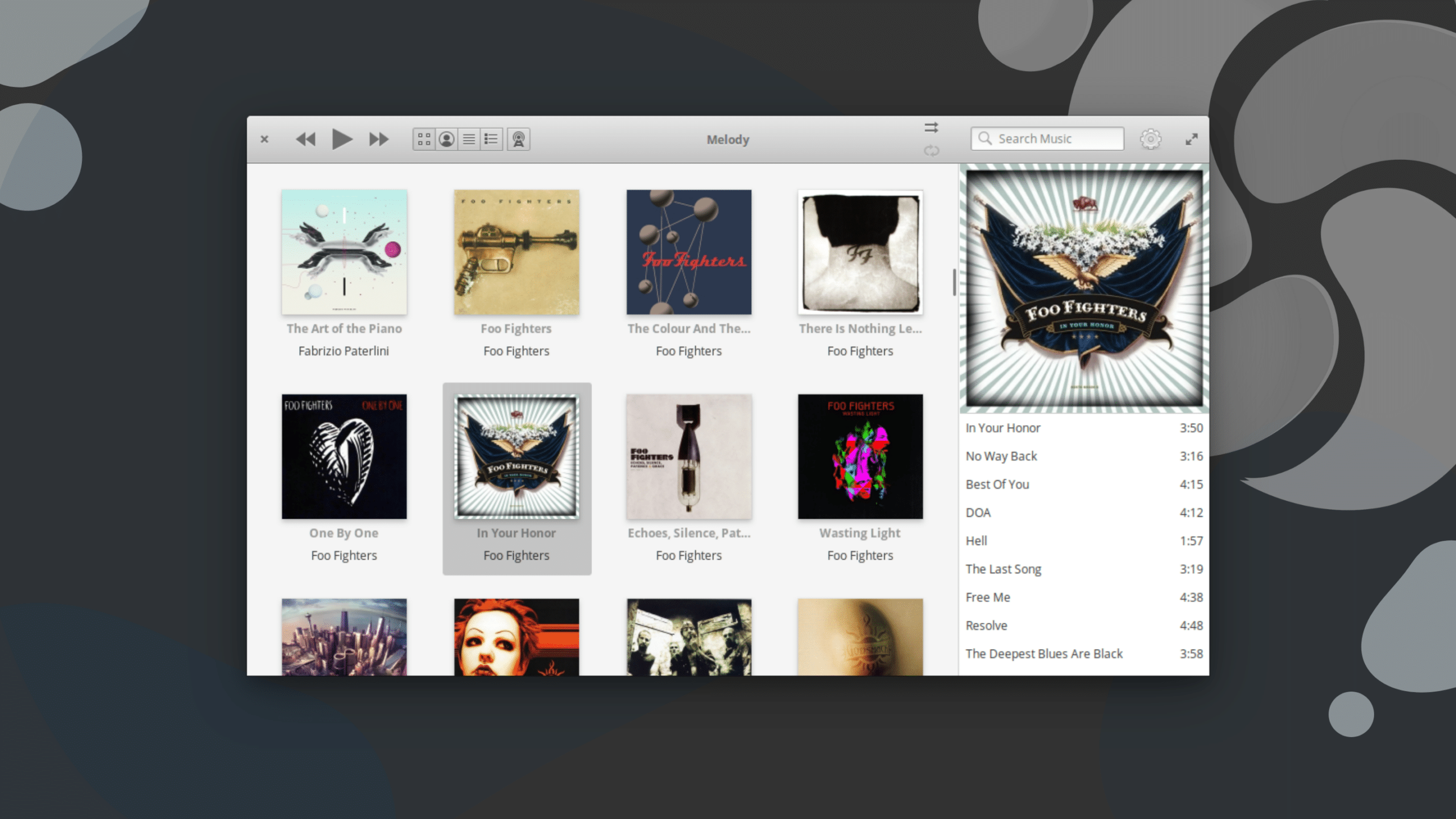Play the track DOA
1456x819 pixels.
click(x=1084, y=513)
